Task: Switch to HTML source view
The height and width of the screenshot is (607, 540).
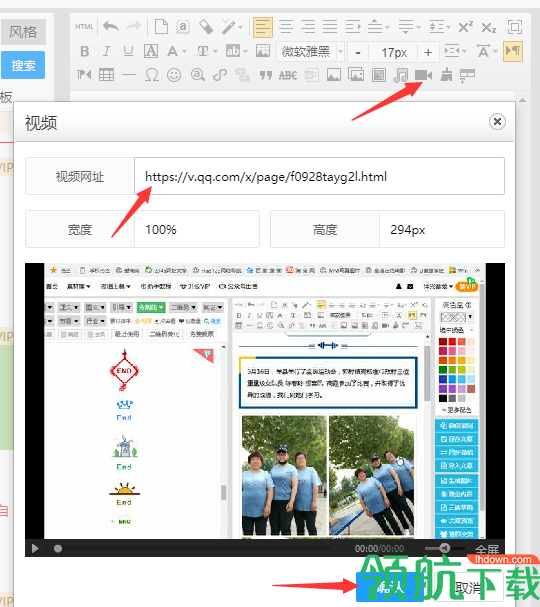Action: tap(84, 27)
